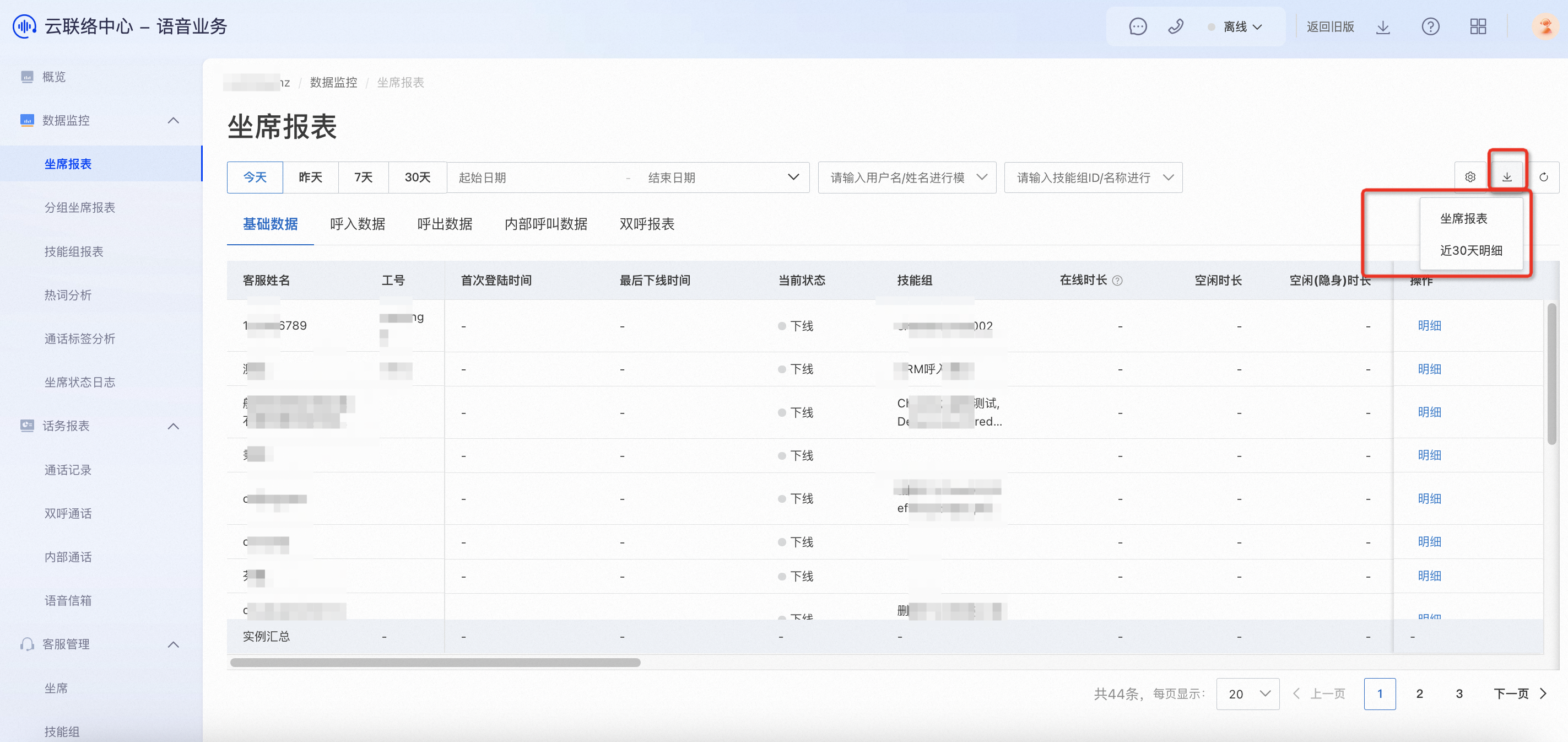The height and width of the screenshot is (742, 1568).
Task: Select the 昨天 date filter
Action: [x=310, y=178]
